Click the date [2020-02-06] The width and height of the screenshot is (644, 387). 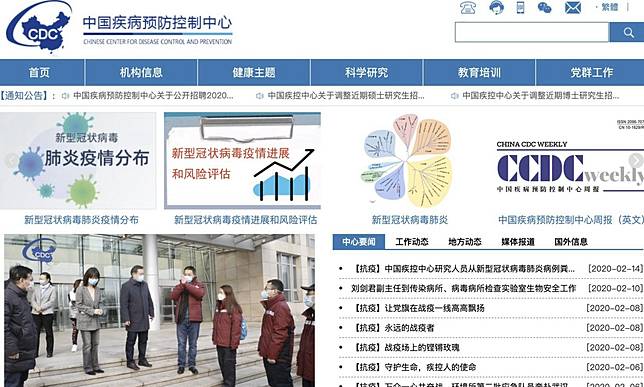tap(615, 367)
